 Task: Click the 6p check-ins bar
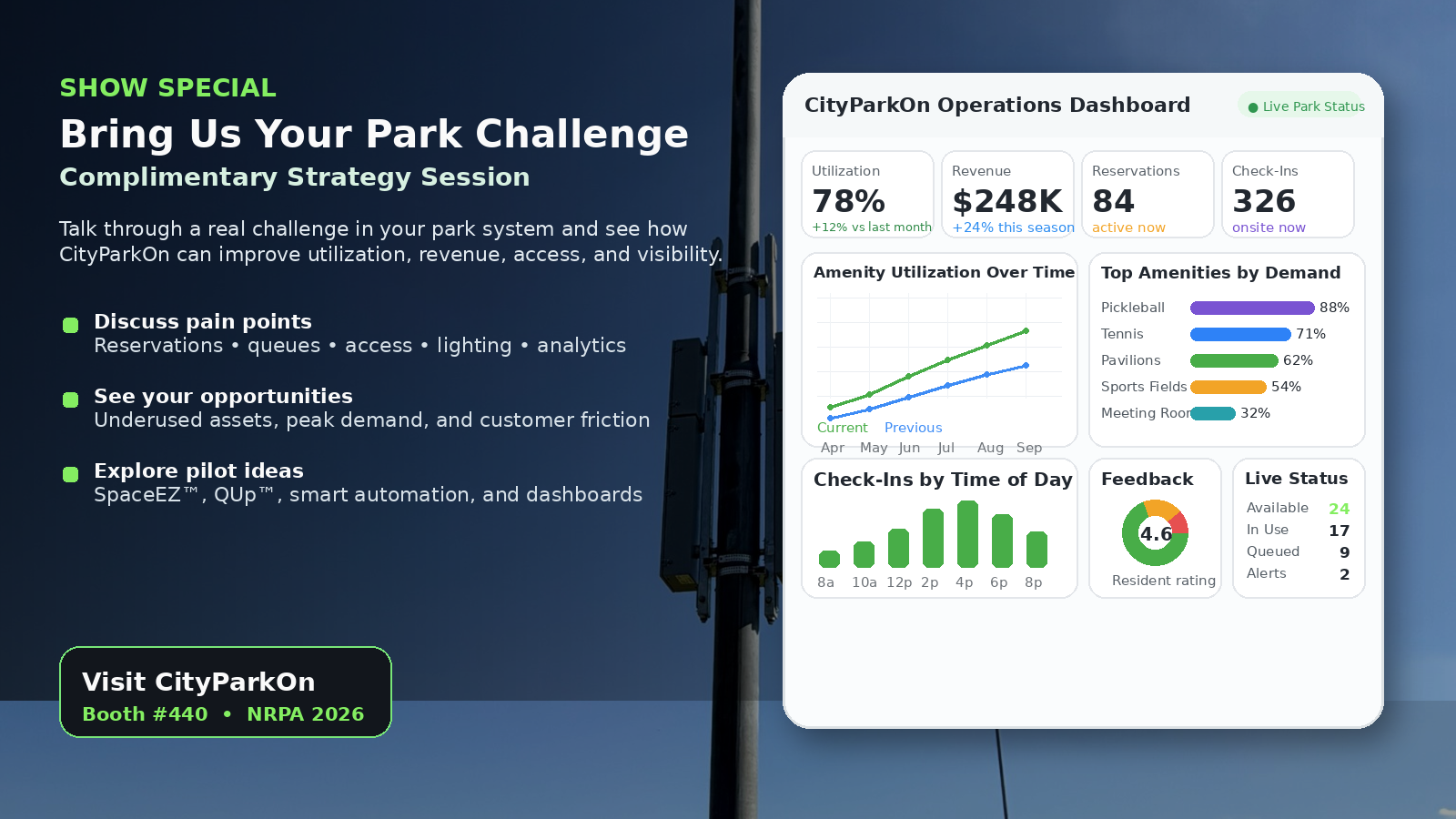(1002, 541)
